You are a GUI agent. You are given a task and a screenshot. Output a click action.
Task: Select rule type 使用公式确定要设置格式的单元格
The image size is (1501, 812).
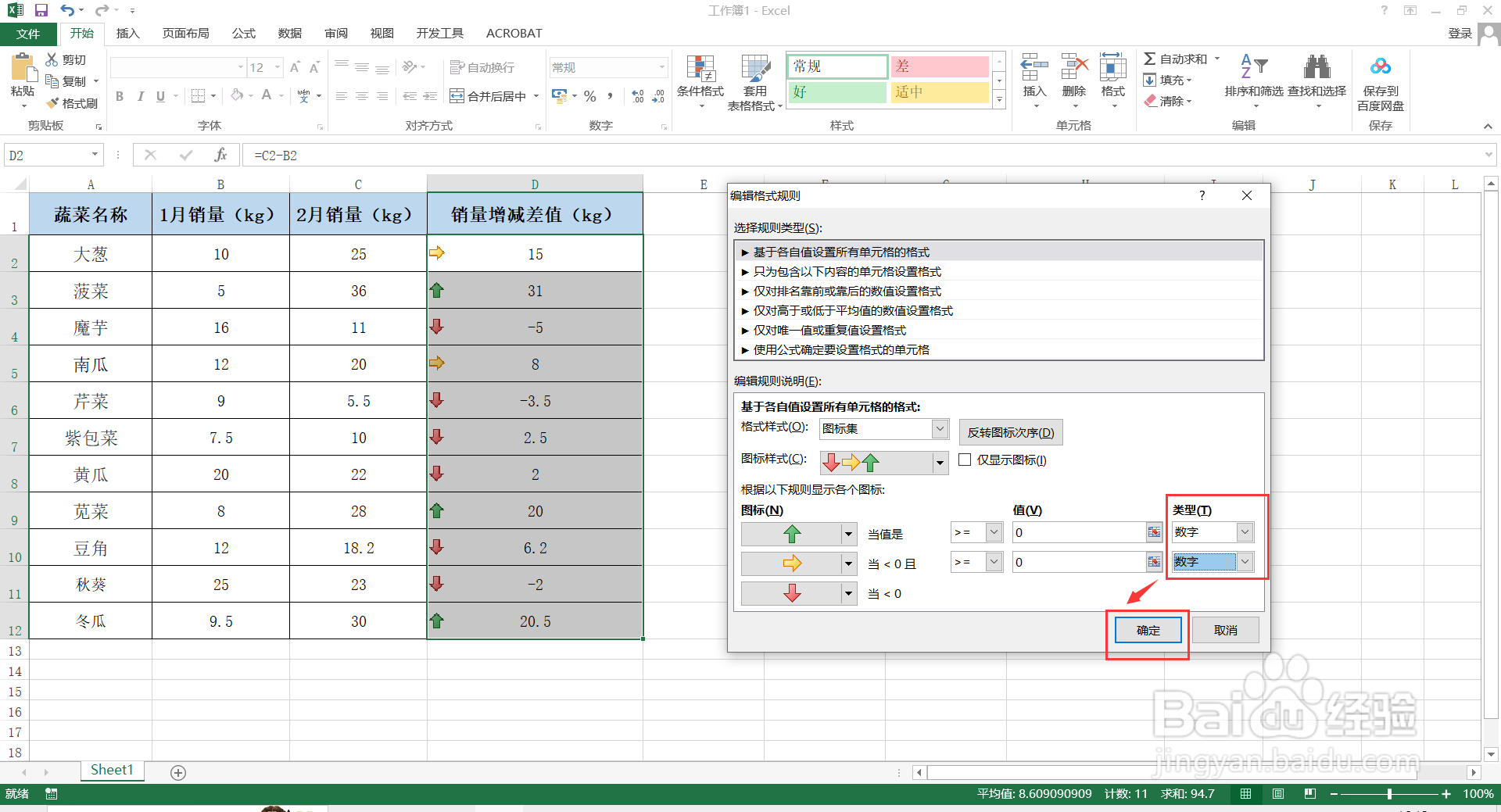(998, 349)
